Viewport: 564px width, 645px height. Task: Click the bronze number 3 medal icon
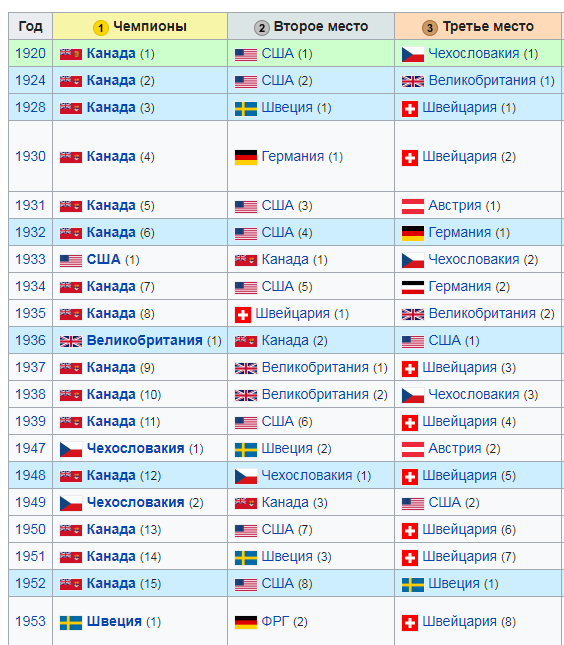pyautogui.click(x=430, y=28)
